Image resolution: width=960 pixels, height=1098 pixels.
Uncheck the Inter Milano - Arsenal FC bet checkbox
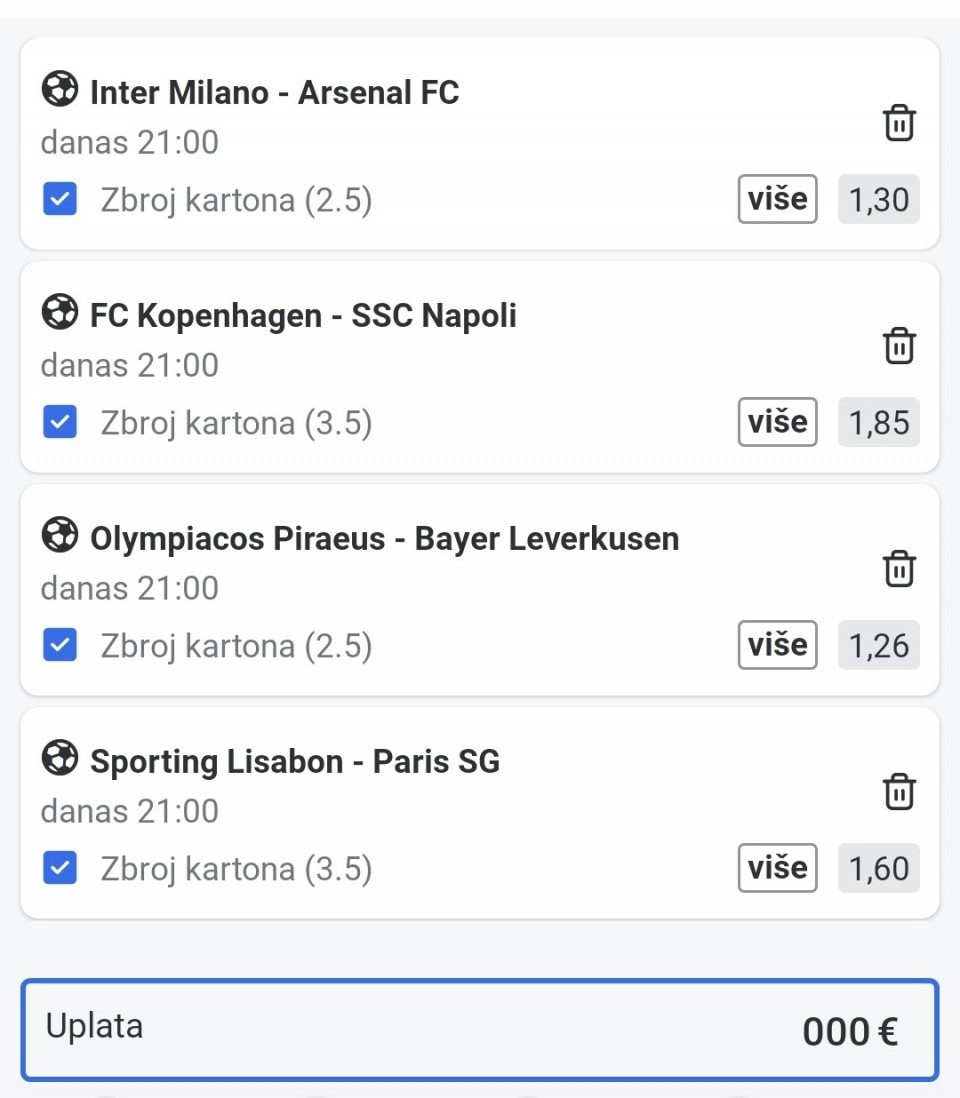pos(60,200)
